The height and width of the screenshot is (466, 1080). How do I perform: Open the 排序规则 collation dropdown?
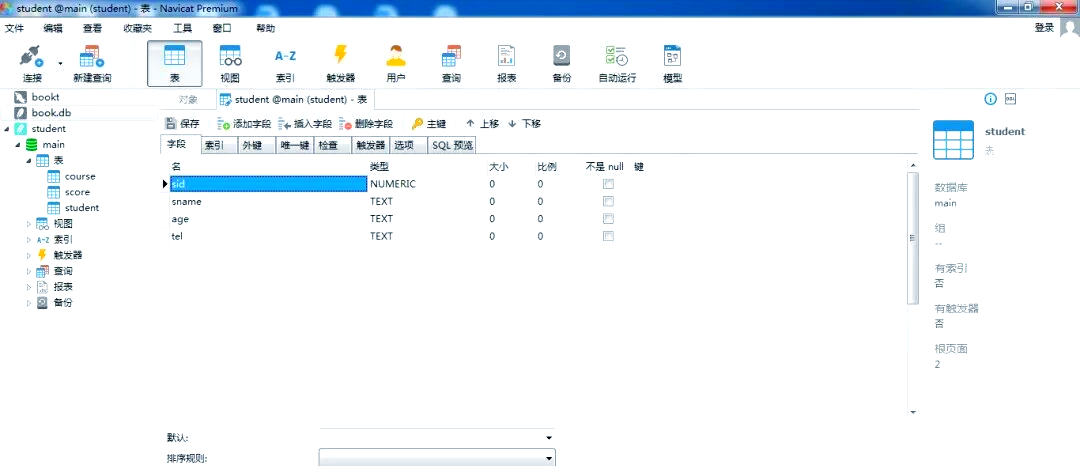pos(549,458)
